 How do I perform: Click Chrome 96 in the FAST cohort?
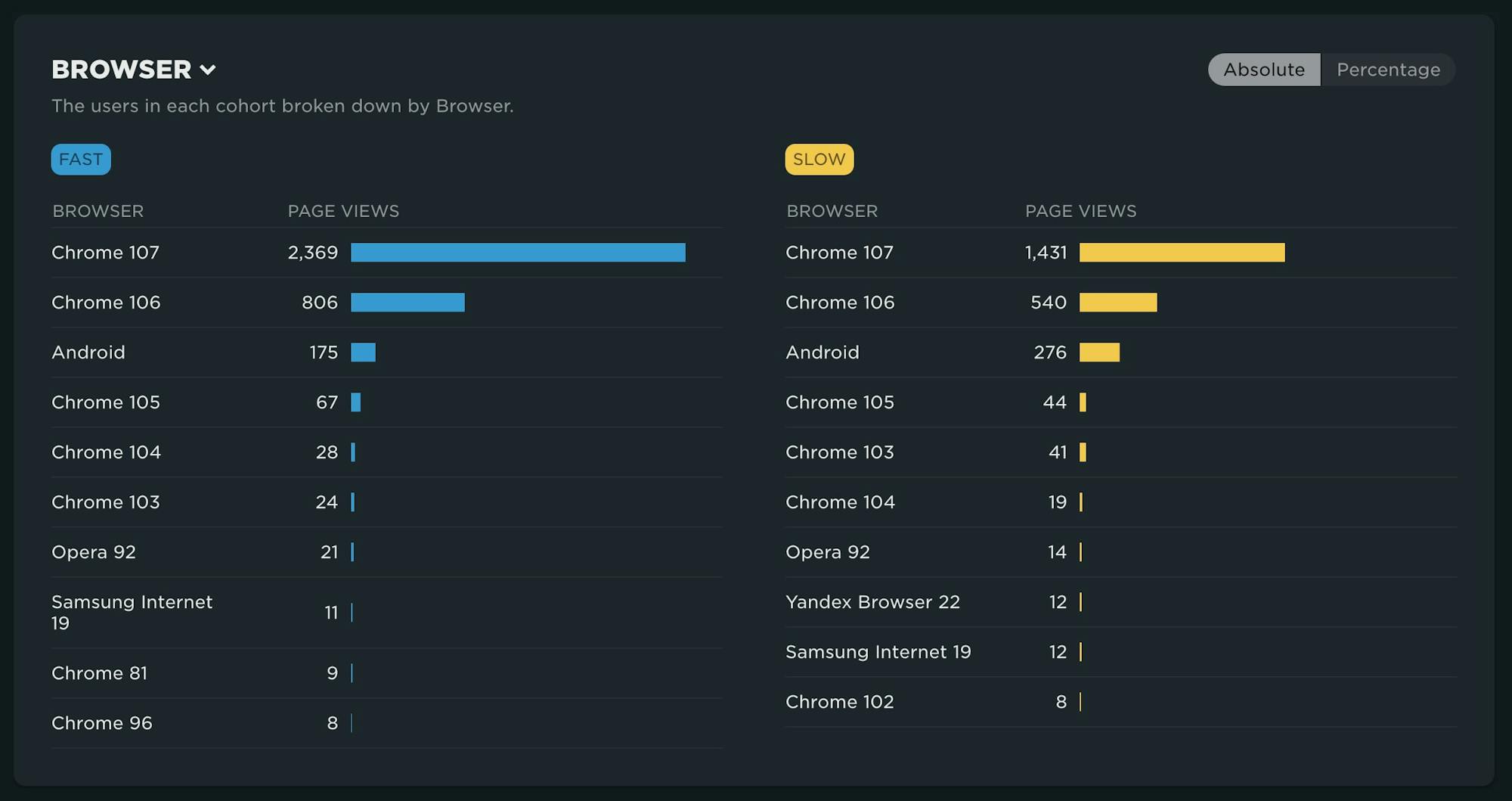tap(101, 722)
